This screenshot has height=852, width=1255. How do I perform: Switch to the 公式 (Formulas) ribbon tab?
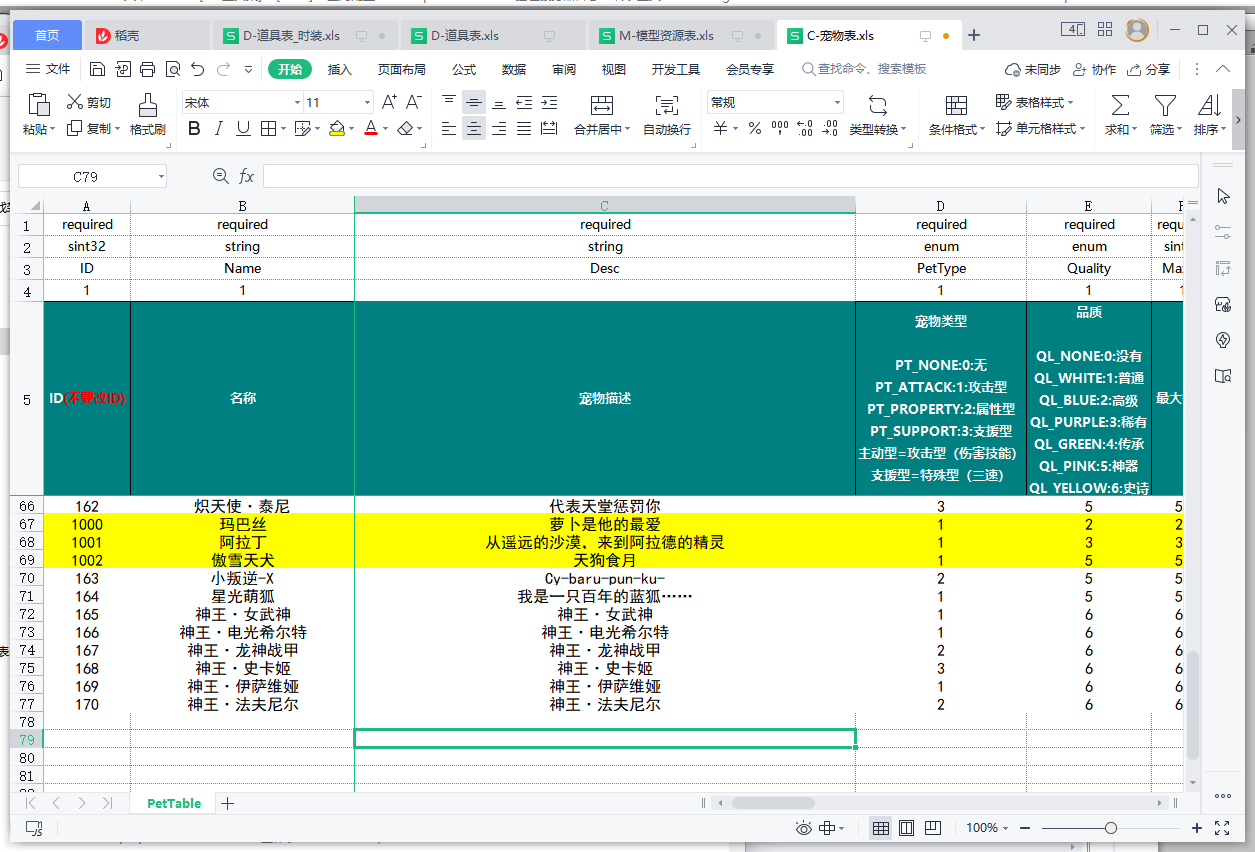[x=464, y=69]
